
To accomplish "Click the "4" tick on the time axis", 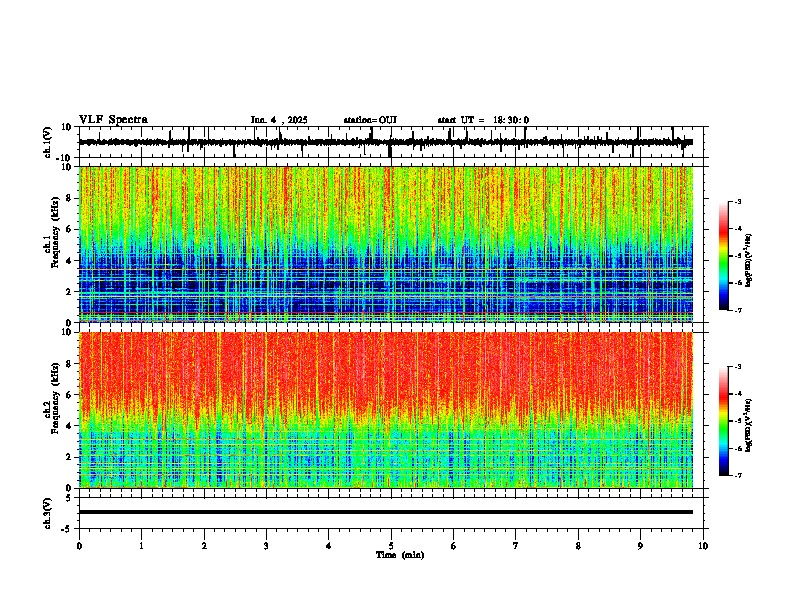I will pyautogui.click(x=329, y=546).
